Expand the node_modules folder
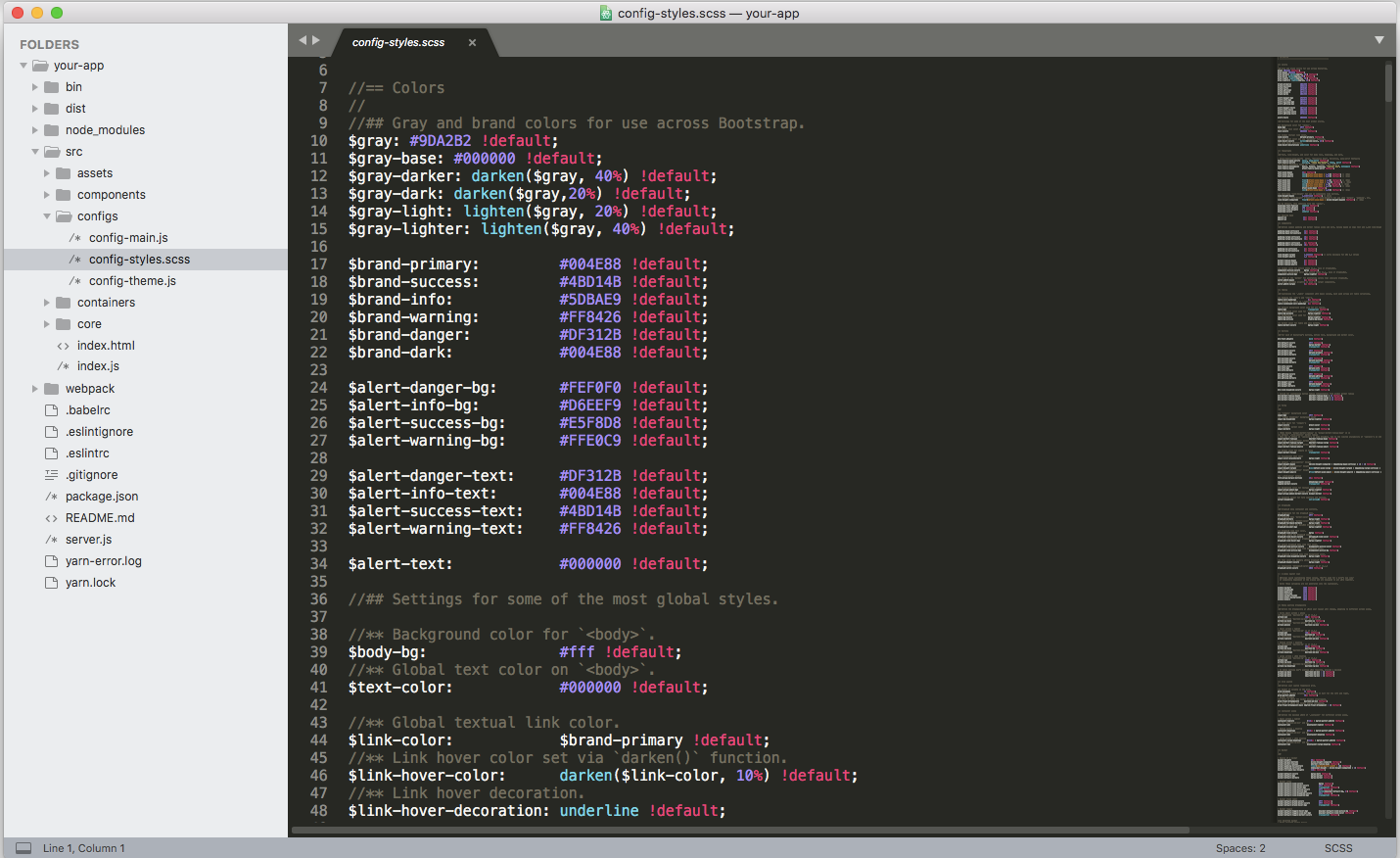 point(34,129)
